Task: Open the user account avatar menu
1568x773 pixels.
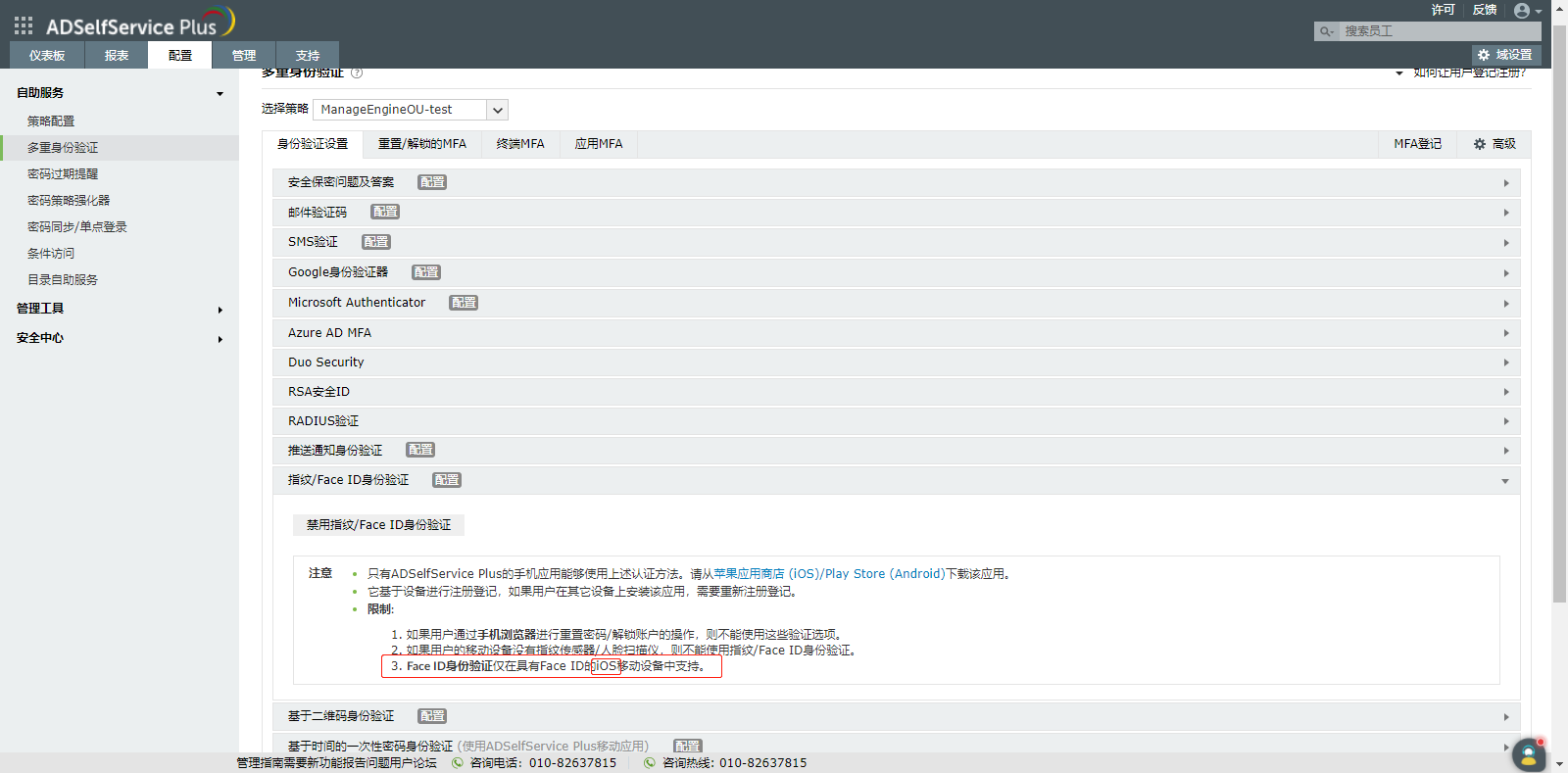Action: click(1527, 11)
